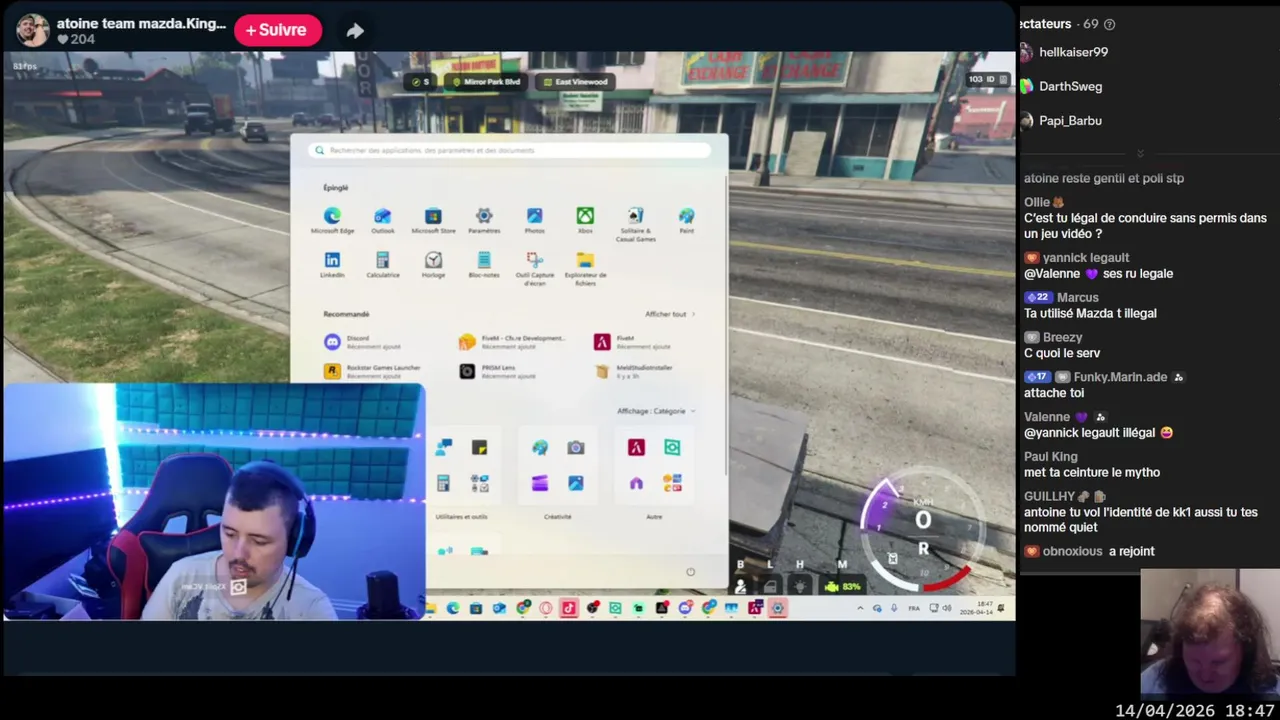The height and width of the screenshot is (720, 1280).
Task: Open the Photos pinned app
Action: tap(535, 220)
